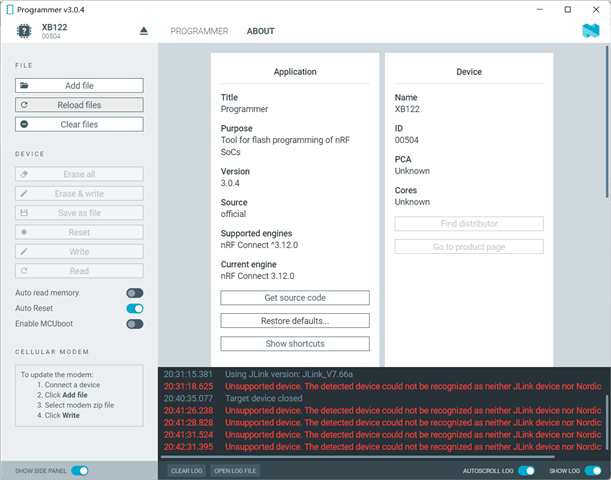Viewport: 611px width, 480px height.
Task: Click the '4. Click Write' modem instruction
Action: [x=58, y=415]
